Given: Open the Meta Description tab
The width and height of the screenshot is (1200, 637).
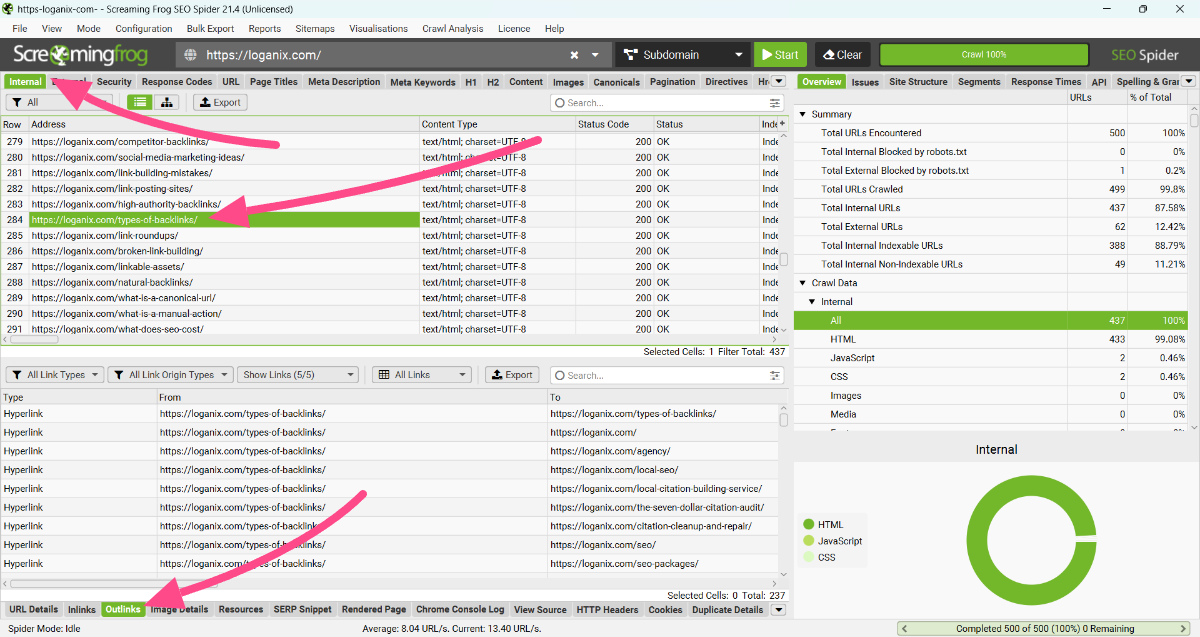Looking at the screenshot, I should (344, 82).
